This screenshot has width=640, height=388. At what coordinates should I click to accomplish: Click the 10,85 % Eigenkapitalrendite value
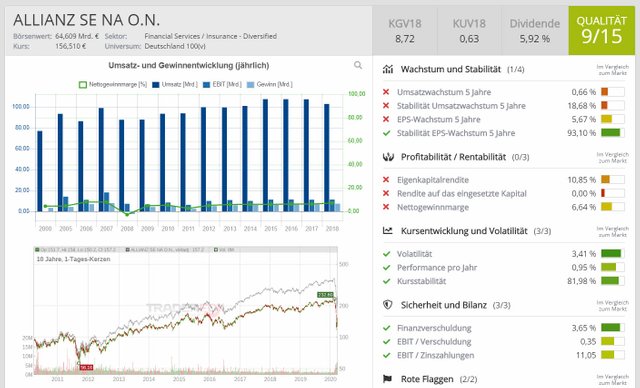(x=582, y=180)
